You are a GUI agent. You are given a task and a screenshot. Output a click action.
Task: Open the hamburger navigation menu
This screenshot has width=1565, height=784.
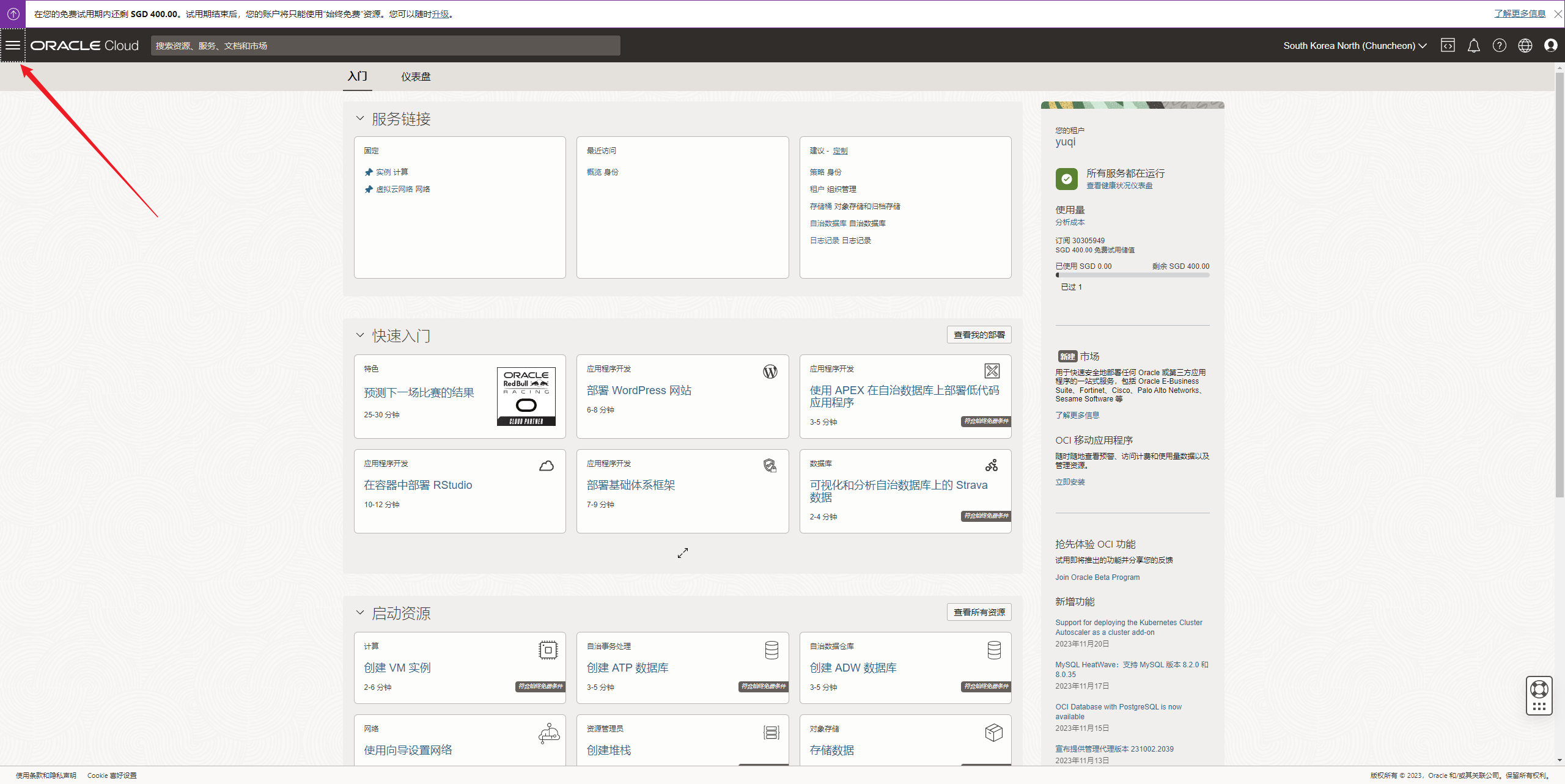[x=13, y=45]
